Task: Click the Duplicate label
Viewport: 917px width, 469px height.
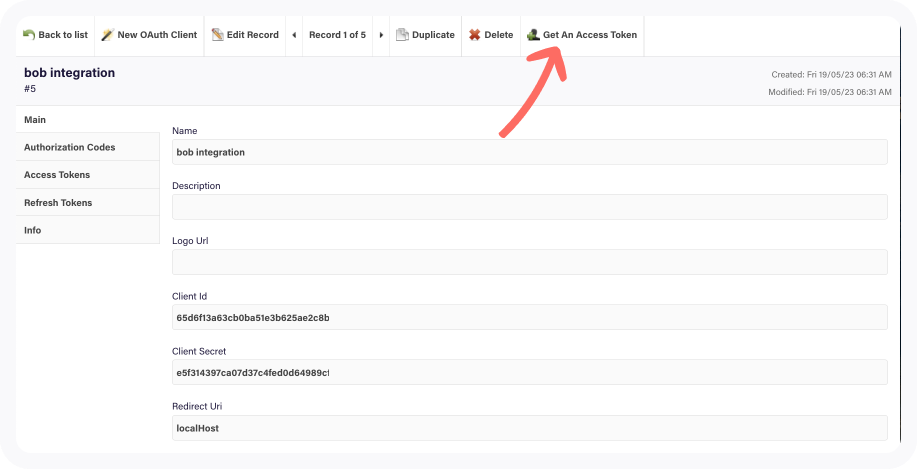Action: pos(433,35)
